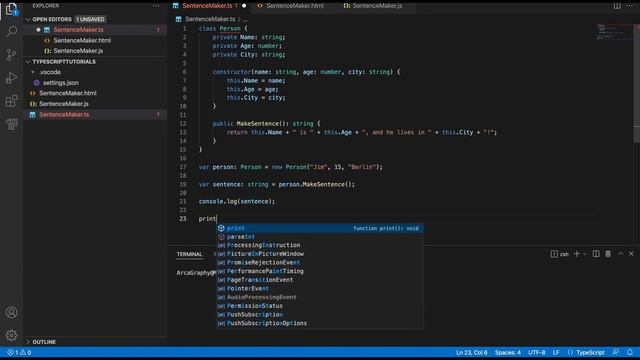This screenshot has width=640, height=360.
Task: Open the Run and Debug view
Action: click(x=11, y=78)
